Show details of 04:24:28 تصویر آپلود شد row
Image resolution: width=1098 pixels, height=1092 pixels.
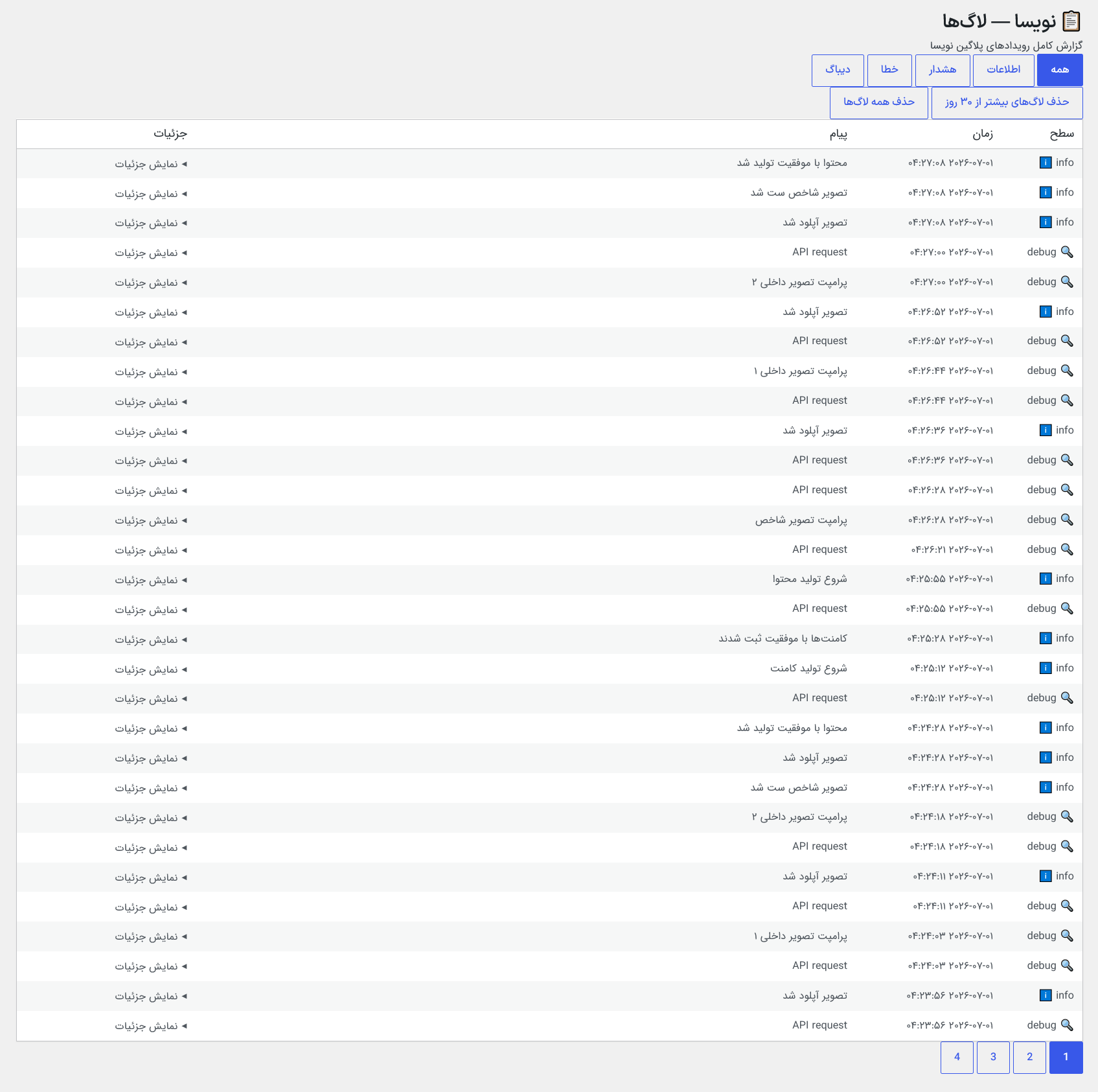pyautogui.click(x=151, y=758)
